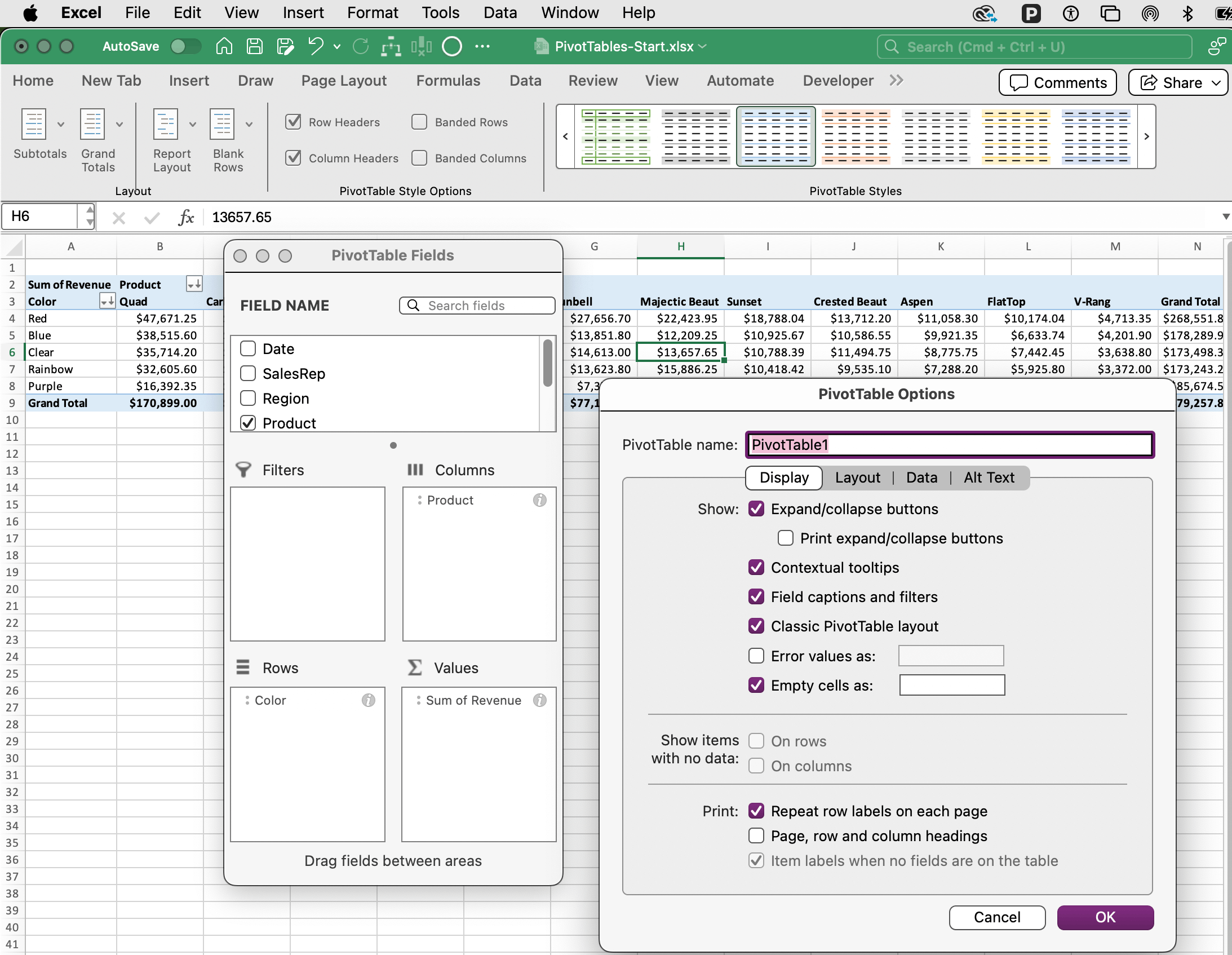The height and width of the screenshot is (955, 1232).
Task: Open the Formulas ribbon tab
Action: click(448, 81)
